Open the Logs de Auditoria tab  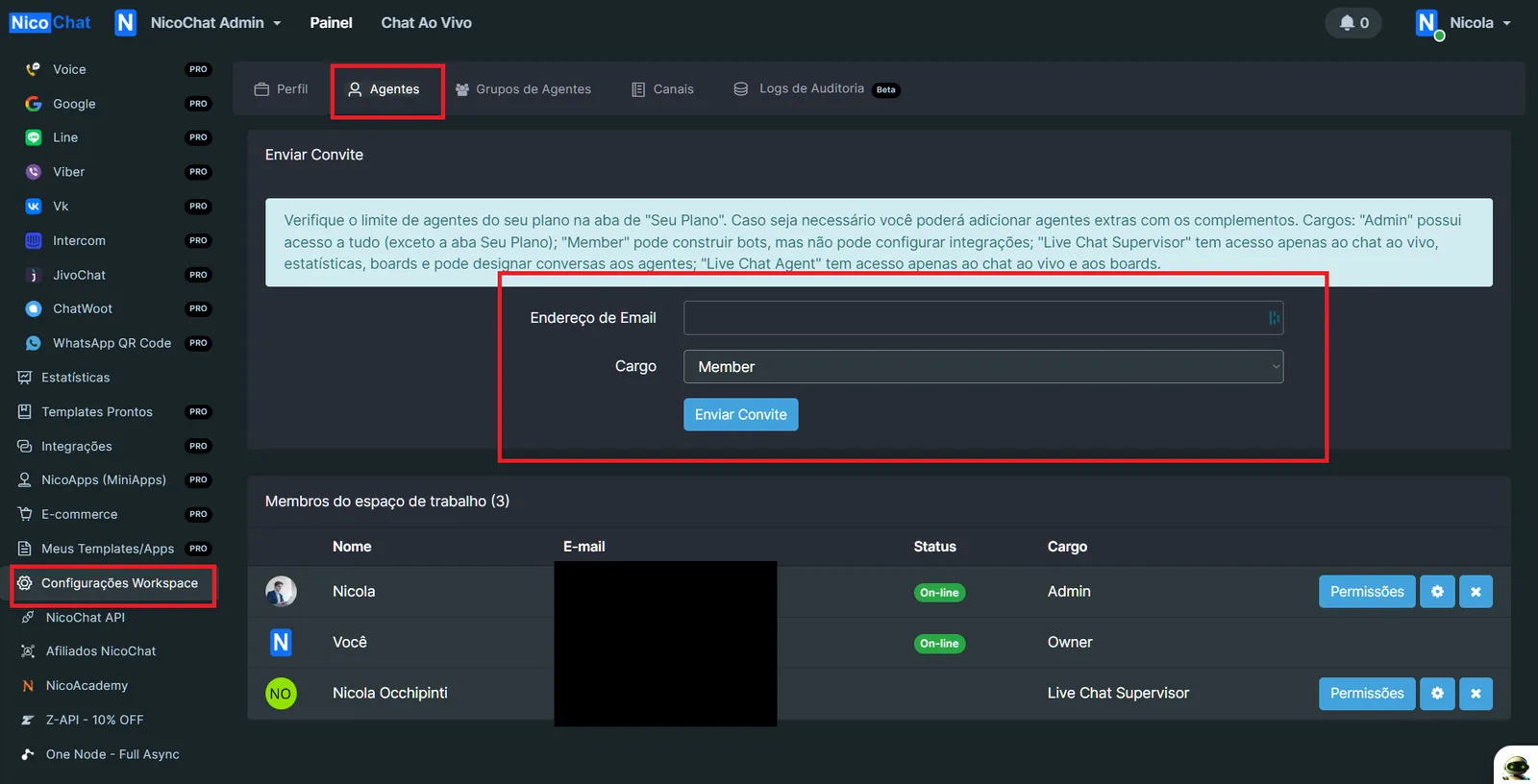pyautogui.click(x=816, y=89)
